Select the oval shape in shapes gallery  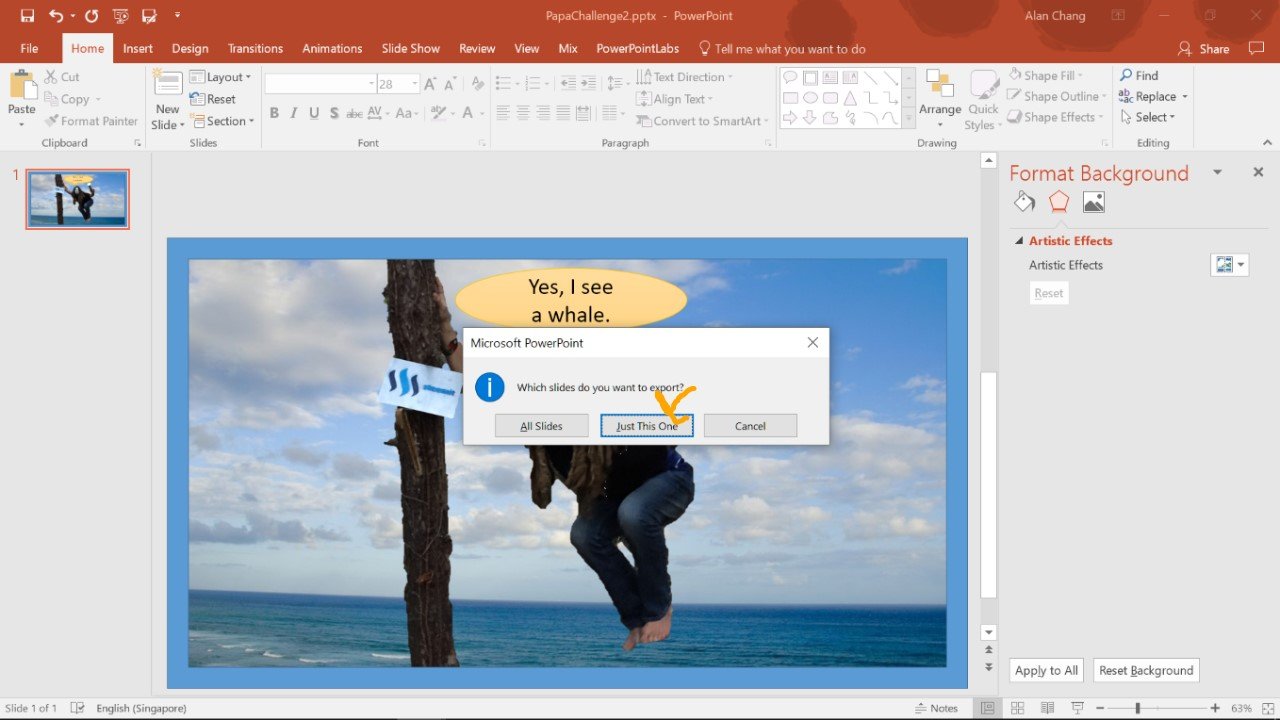pyautogui.click(x=810, y=98)
